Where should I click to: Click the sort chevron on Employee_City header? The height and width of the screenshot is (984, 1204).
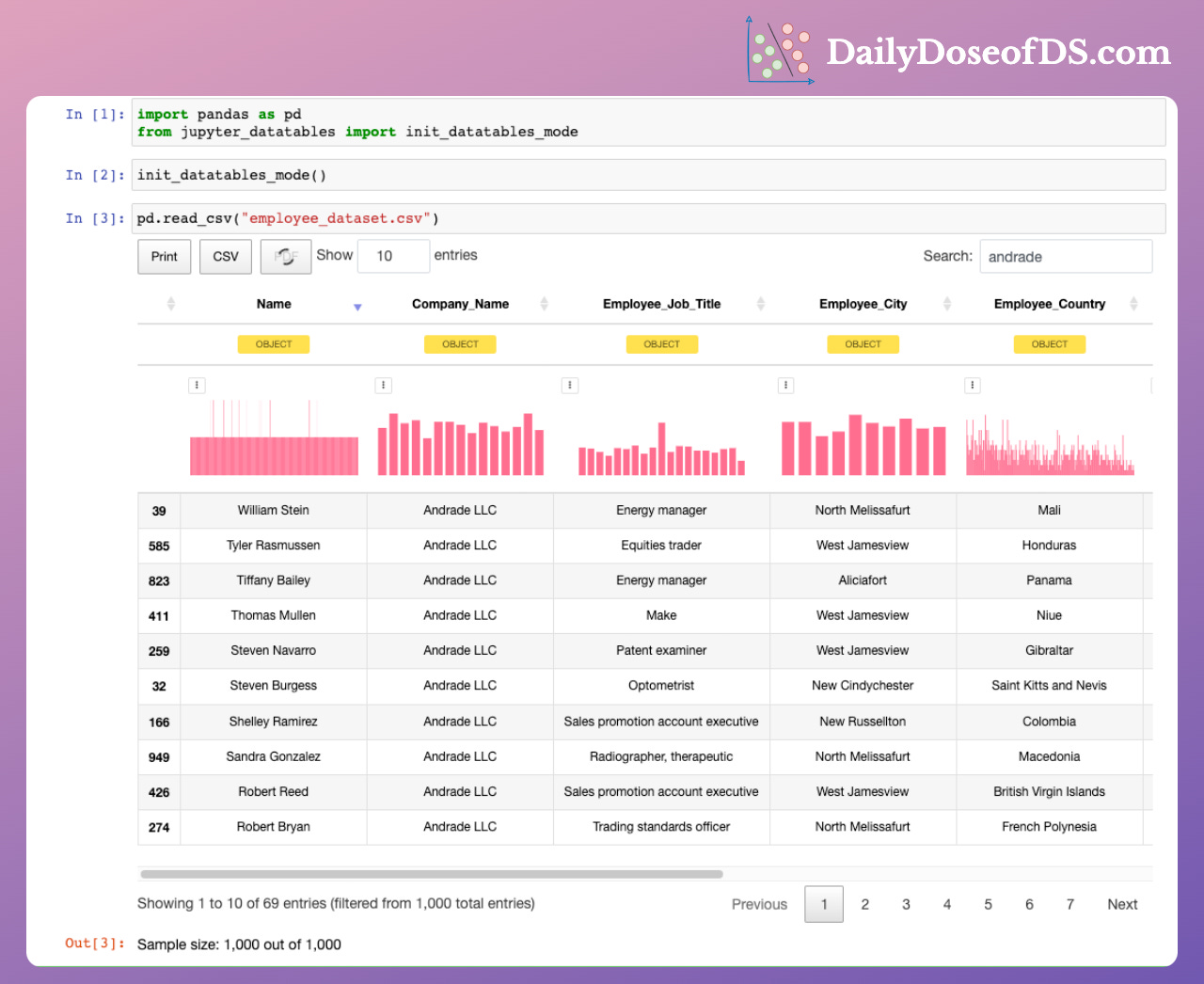coord(947,303)
